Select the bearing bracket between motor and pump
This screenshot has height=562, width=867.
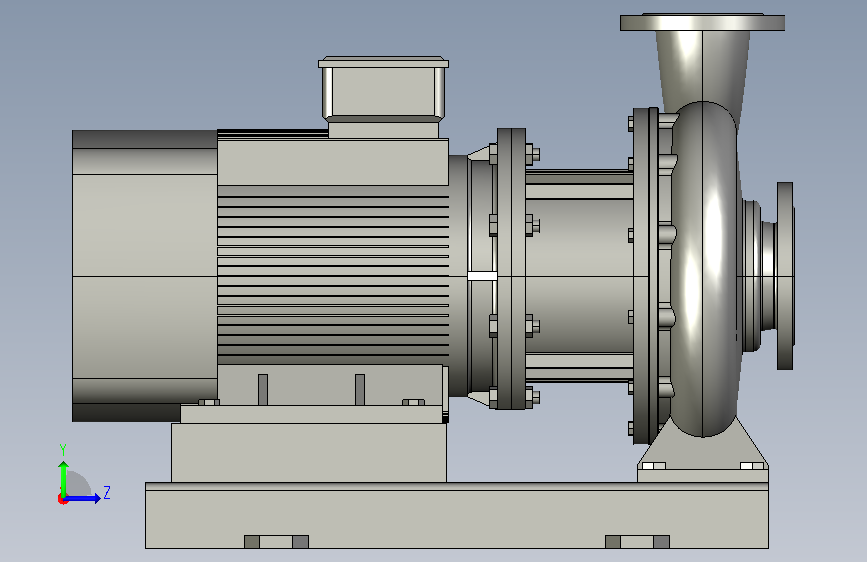578,275
